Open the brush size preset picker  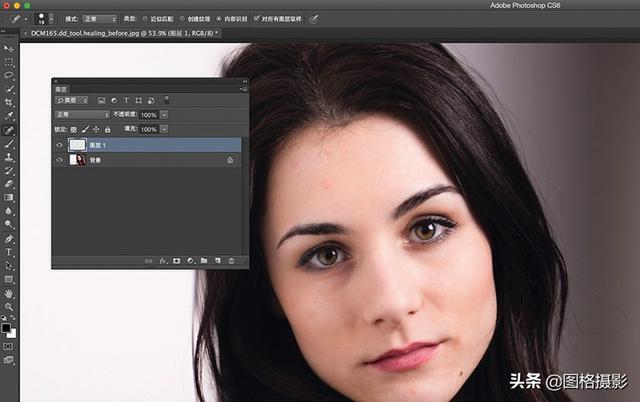tap(44, 18)
